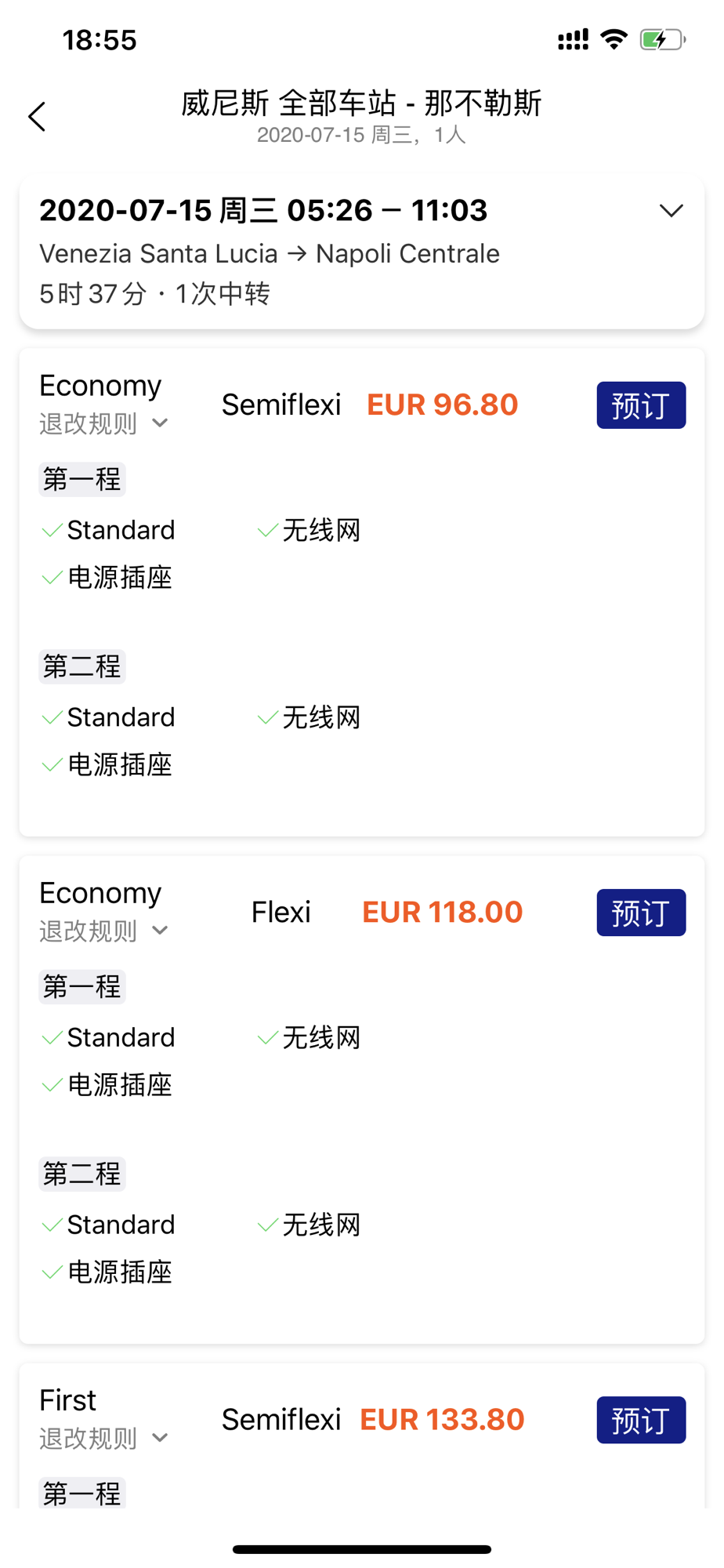Image resolution: width=724 pixels, height=1568 pixels.
Task: Book the Economy Flexi EUR 118.00 fare
Action: pyautogui.click(x=641, y=913)
